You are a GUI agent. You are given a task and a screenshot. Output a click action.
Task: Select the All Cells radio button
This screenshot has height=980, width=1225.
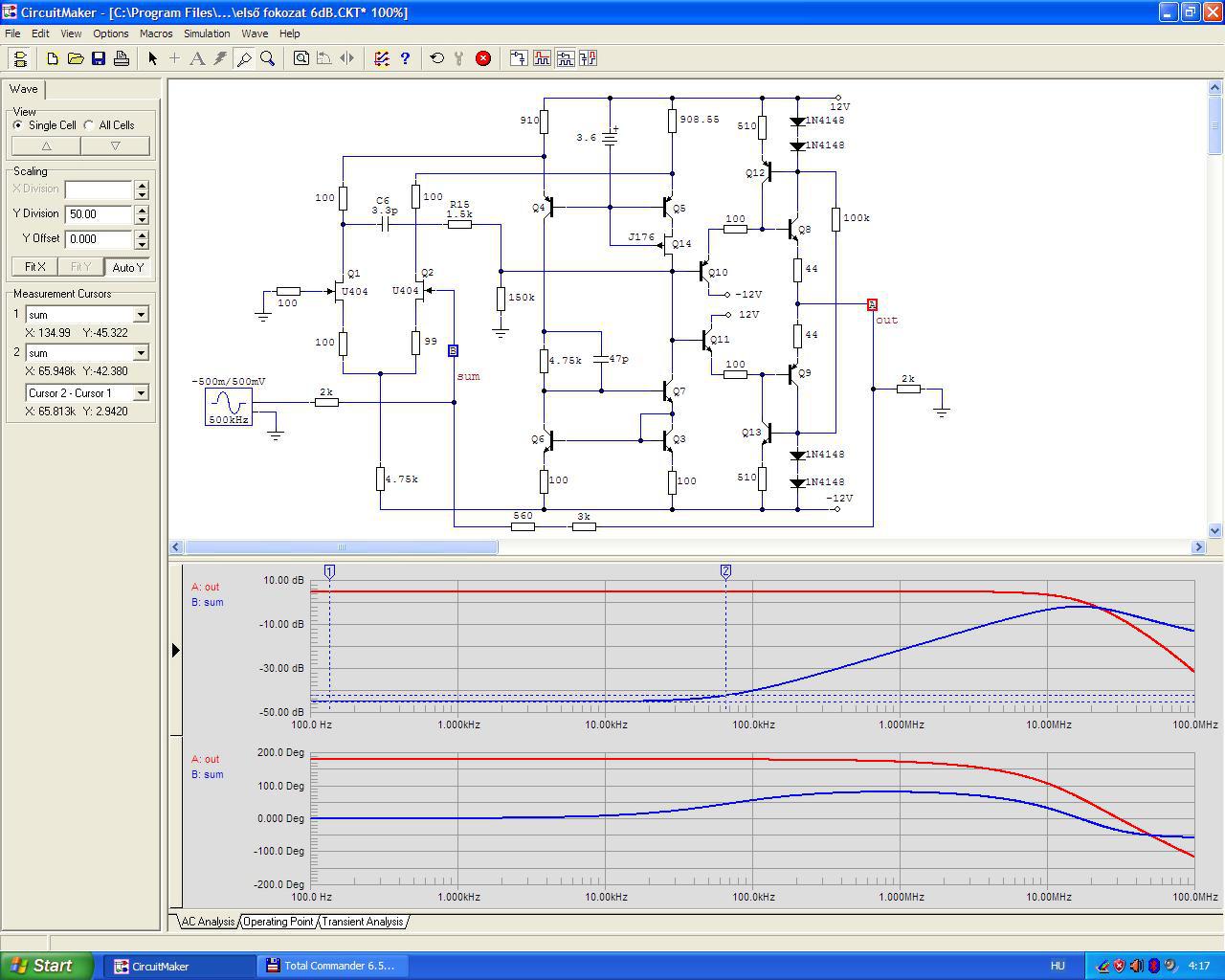89,125
